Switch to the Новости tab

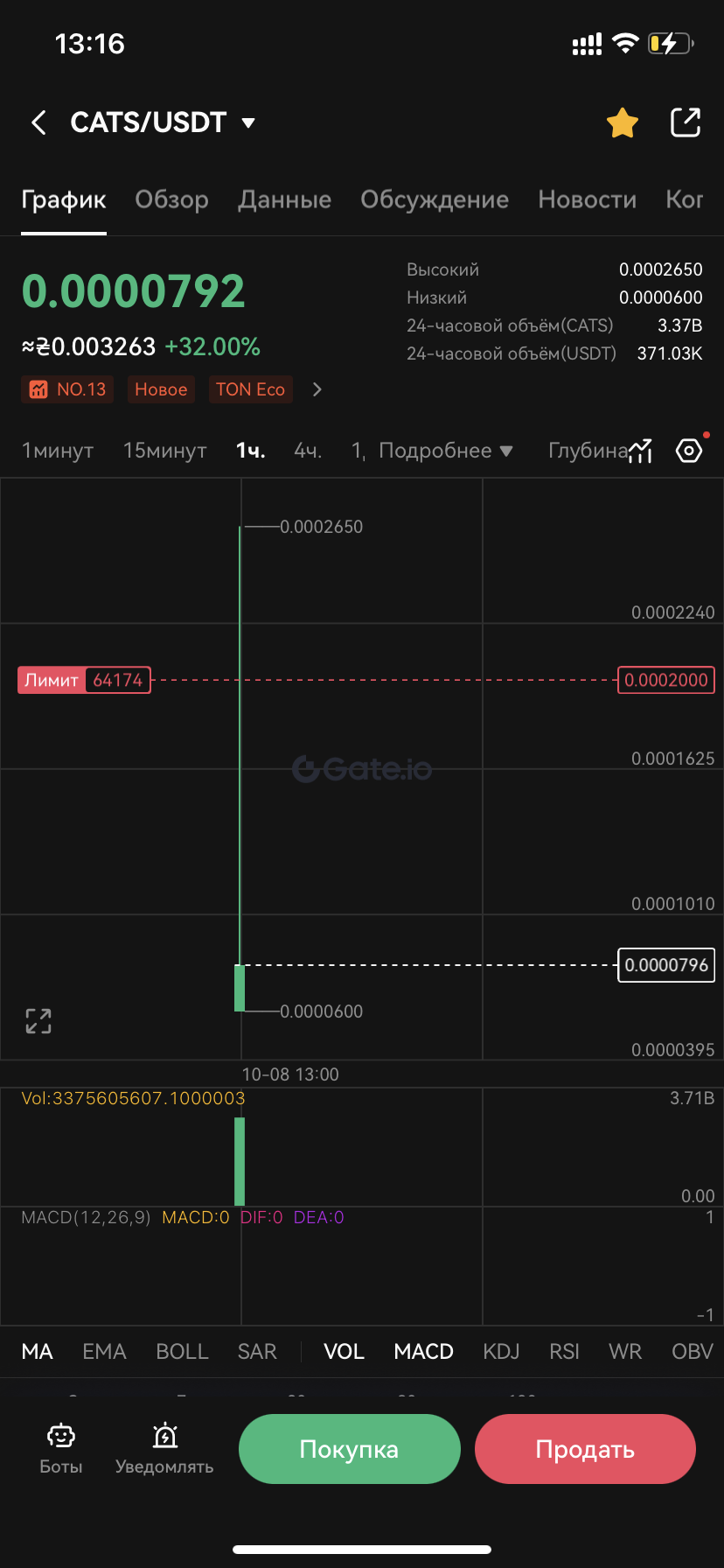click(588, 199)
